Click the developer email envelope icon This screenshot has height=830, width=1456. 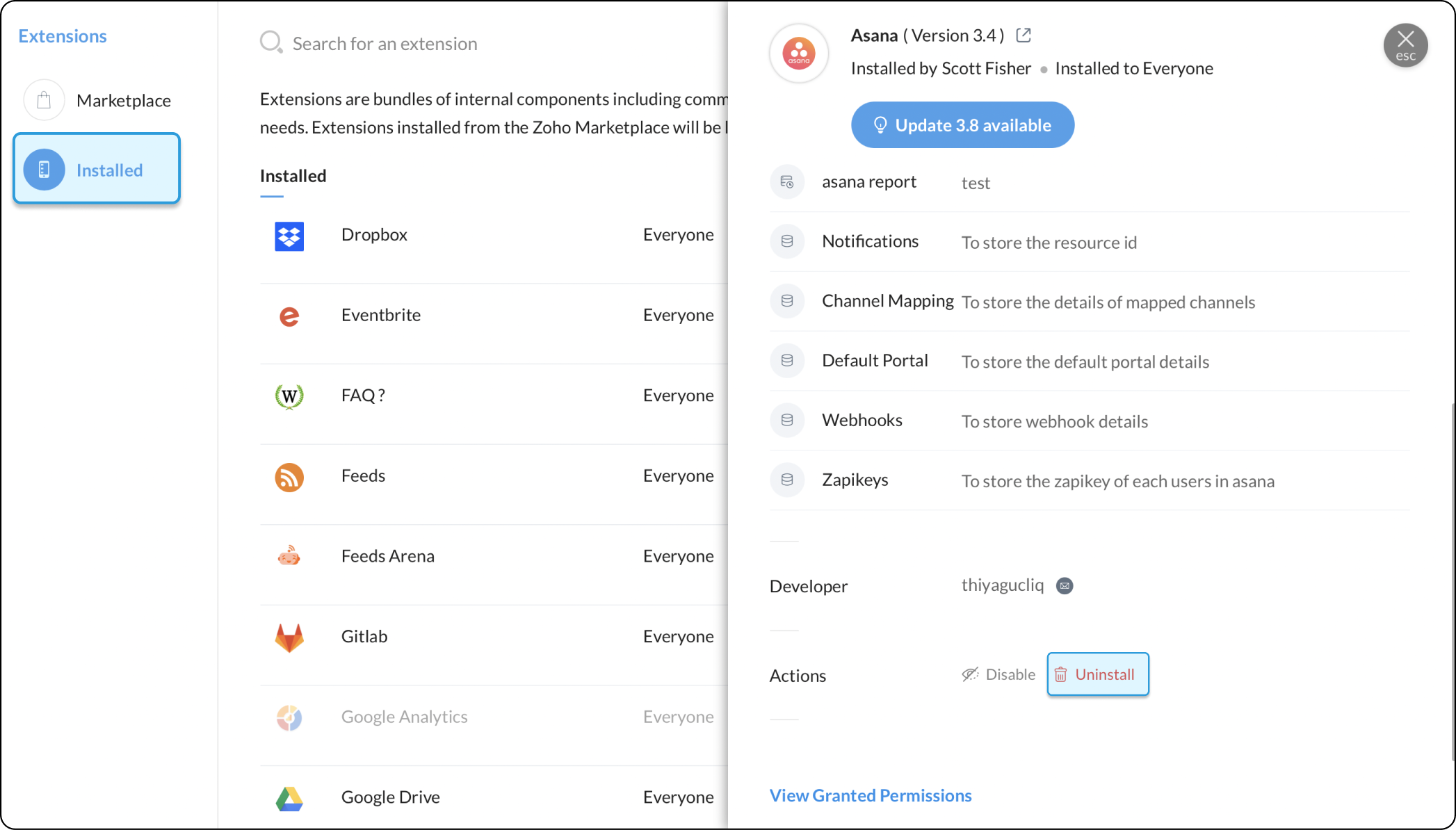coord(1065,586)
